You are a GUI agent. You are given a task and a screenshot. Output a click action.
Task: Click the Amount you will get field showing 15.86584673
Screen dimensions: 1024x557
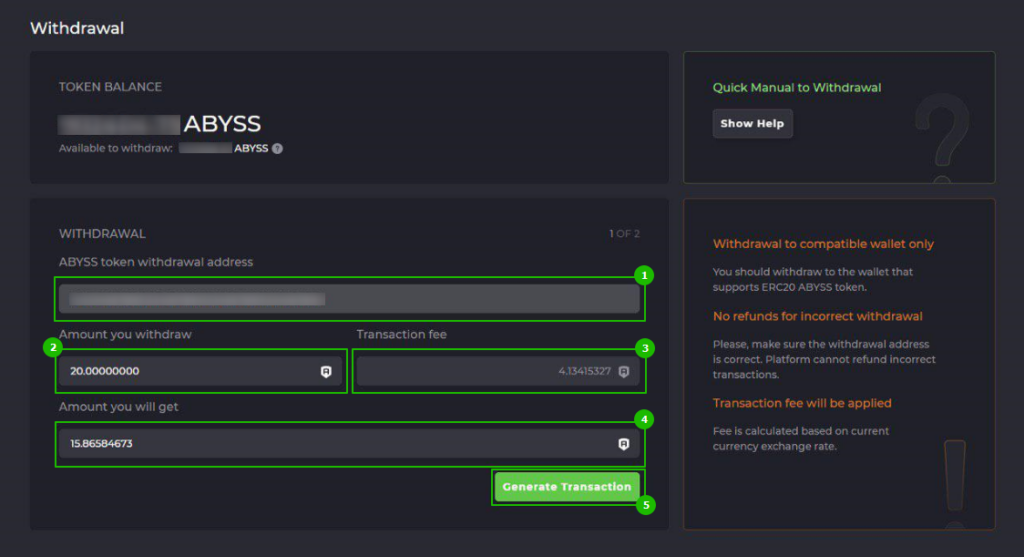click(349, 443)
